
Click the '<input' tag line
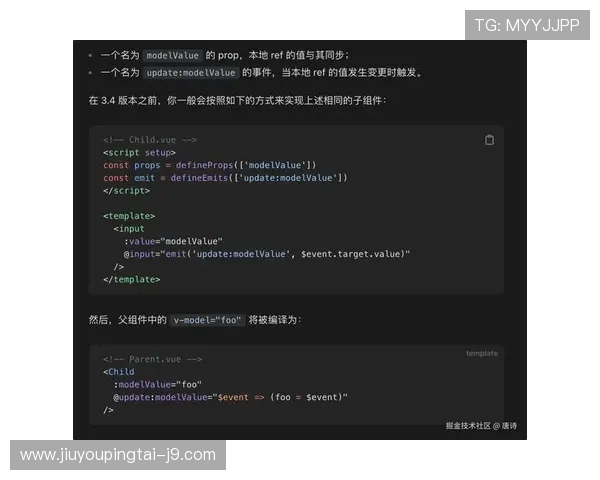pyautogui.click(x=129, y=229)
